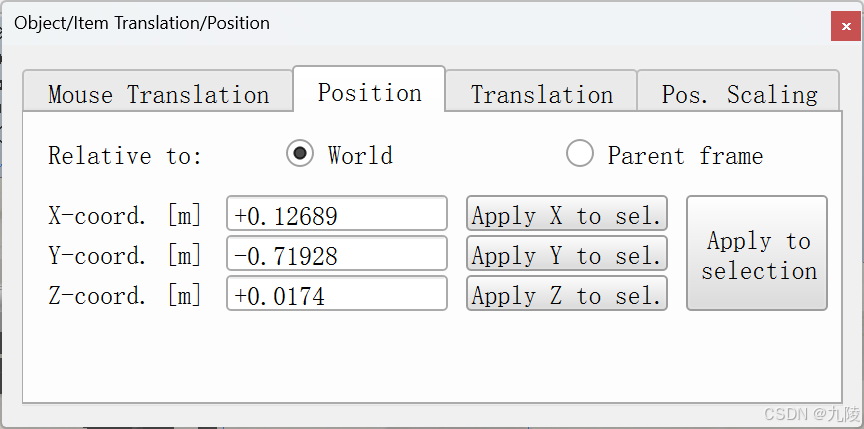This screenshot has width=864, height=429.
Task: Hit the Apply Z to sel. button
Action: point(566,295)
